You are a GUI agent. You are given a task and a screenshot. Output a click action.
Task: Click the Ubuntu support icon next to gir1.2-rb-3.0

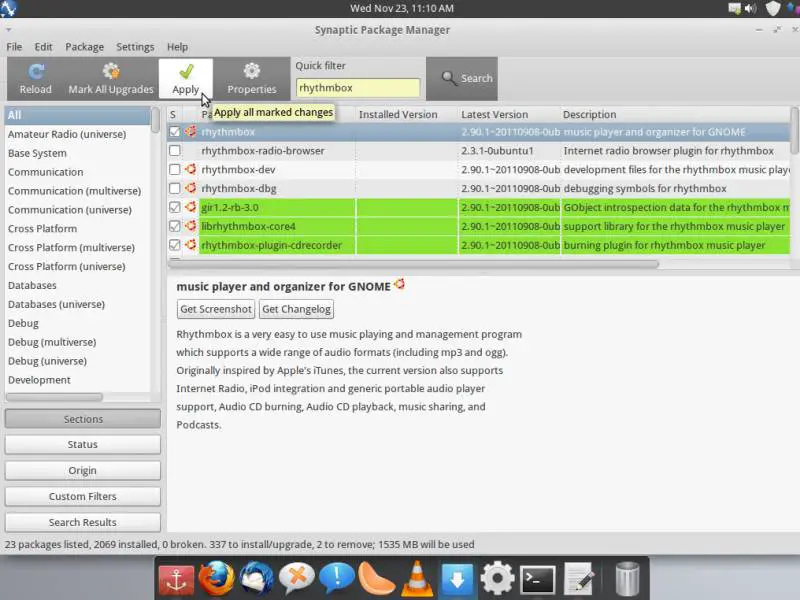pos(191,207)
